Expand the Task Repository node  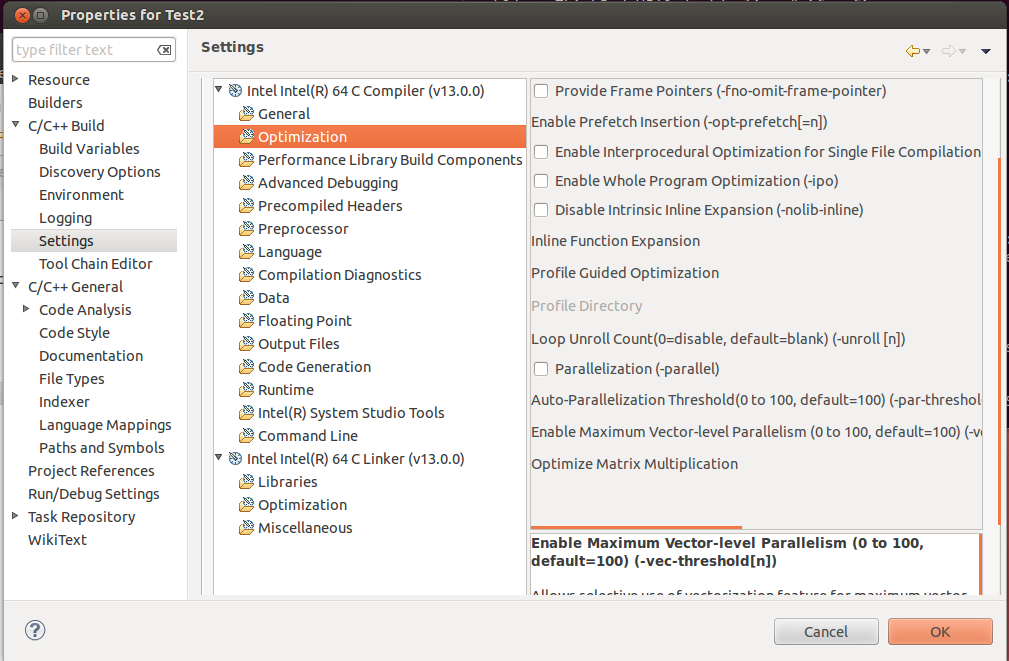(15, 516)
